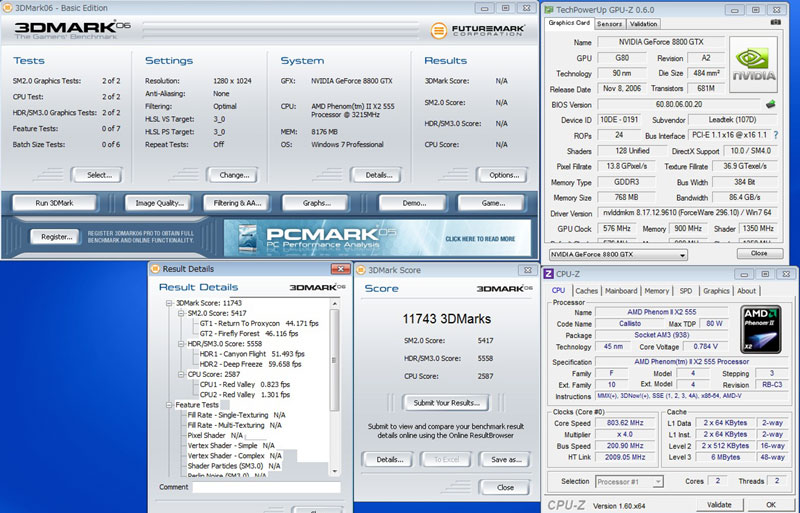
Task: Collapse the CPU Score tree node
Action: point(181,375)
